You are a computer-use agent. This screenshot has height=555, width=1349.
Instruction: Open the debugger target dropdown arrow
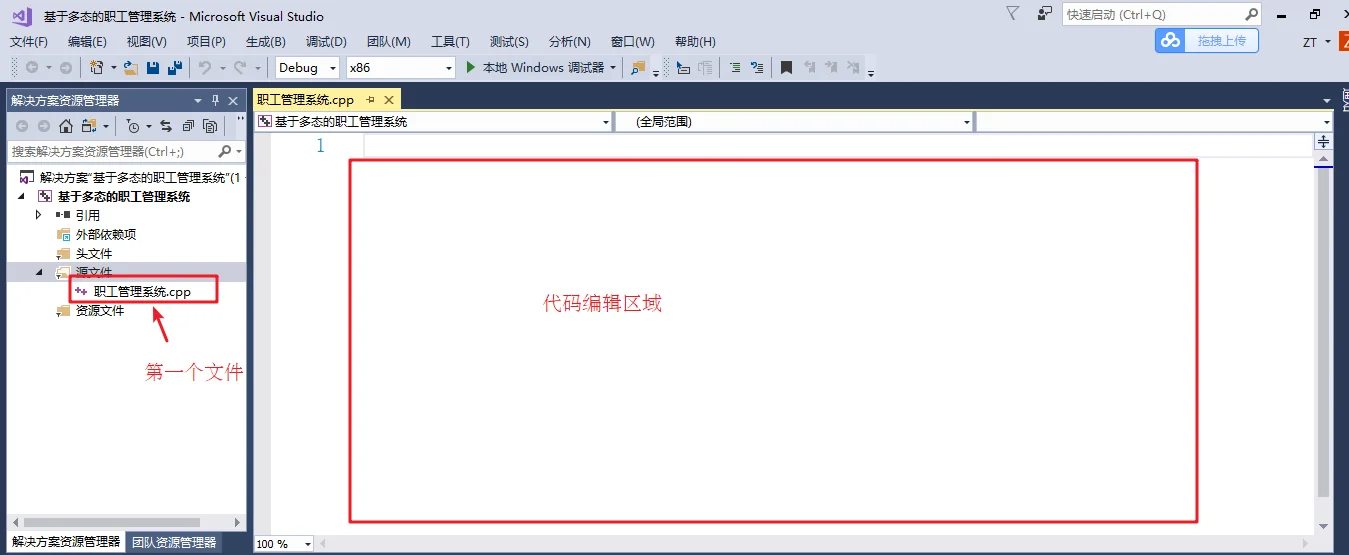[x=613, y=68]
